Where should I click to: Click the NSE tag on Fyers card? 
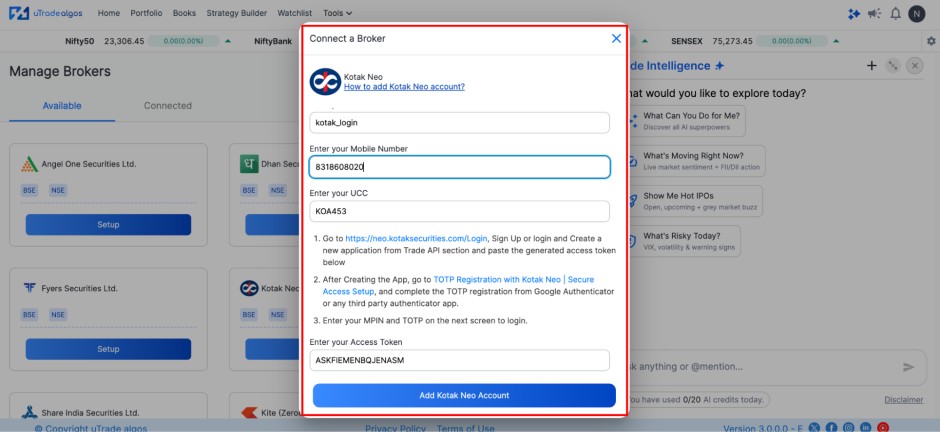click(x=58, y=315)
